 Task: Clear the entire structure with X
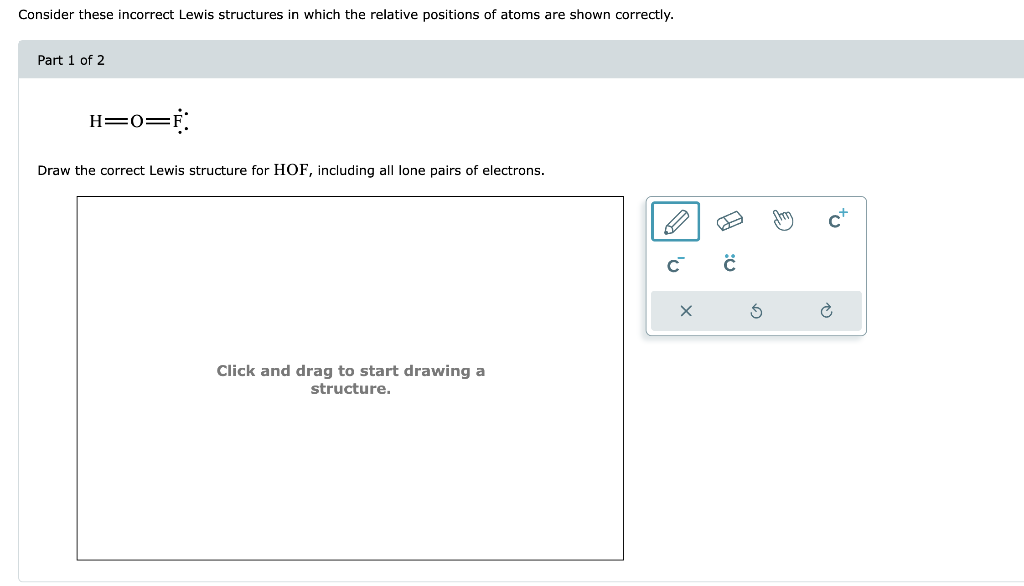tap(686, 311)
